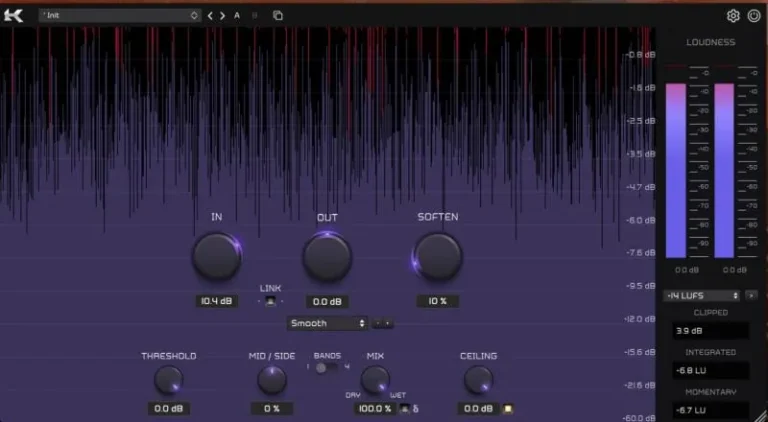This screenshot has height=422, width=768.
Task: Click the copy A/B state icon
Action: point(277,16)
